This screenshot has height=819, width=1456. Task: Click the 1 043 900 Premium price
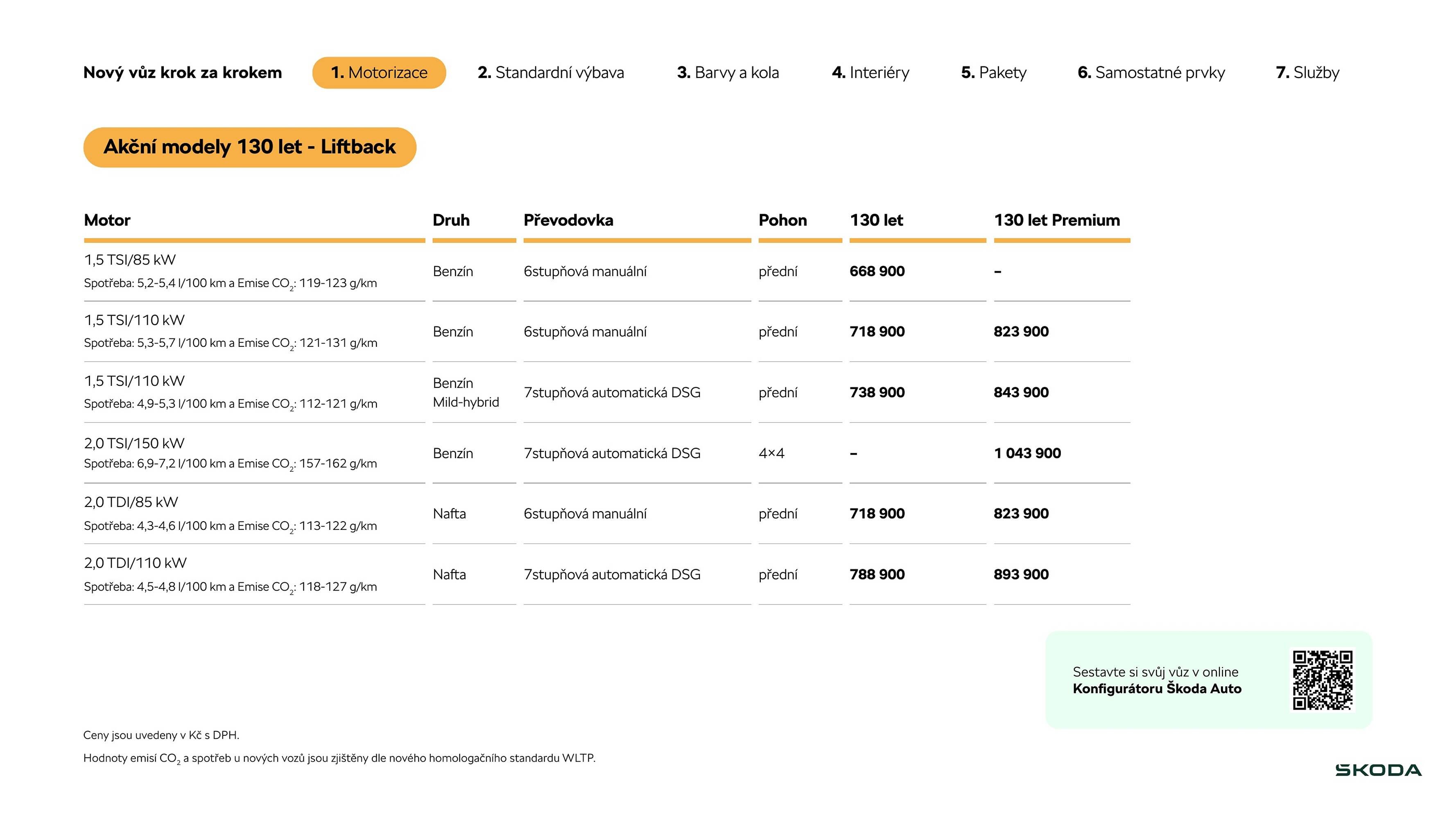[1027, 453]
